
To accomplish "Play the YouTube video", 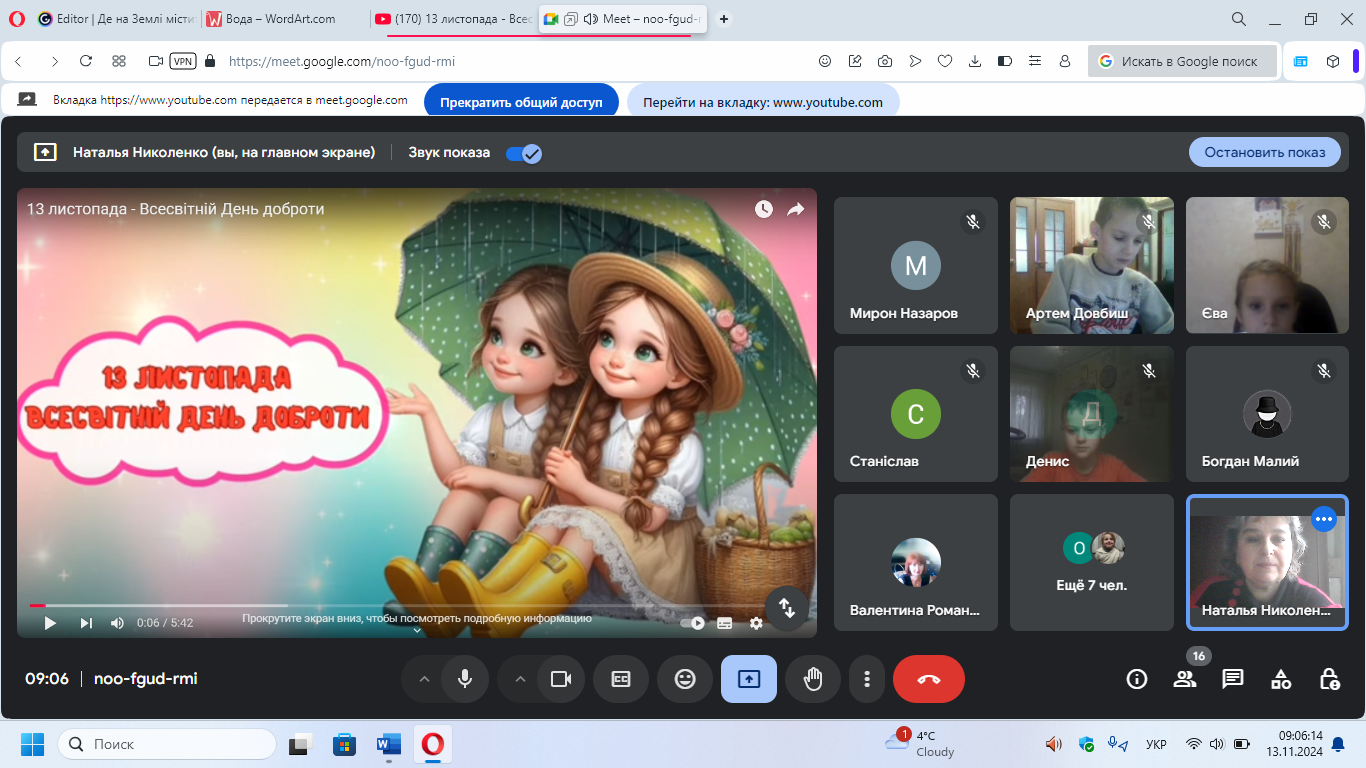I will tap(50, 622).
